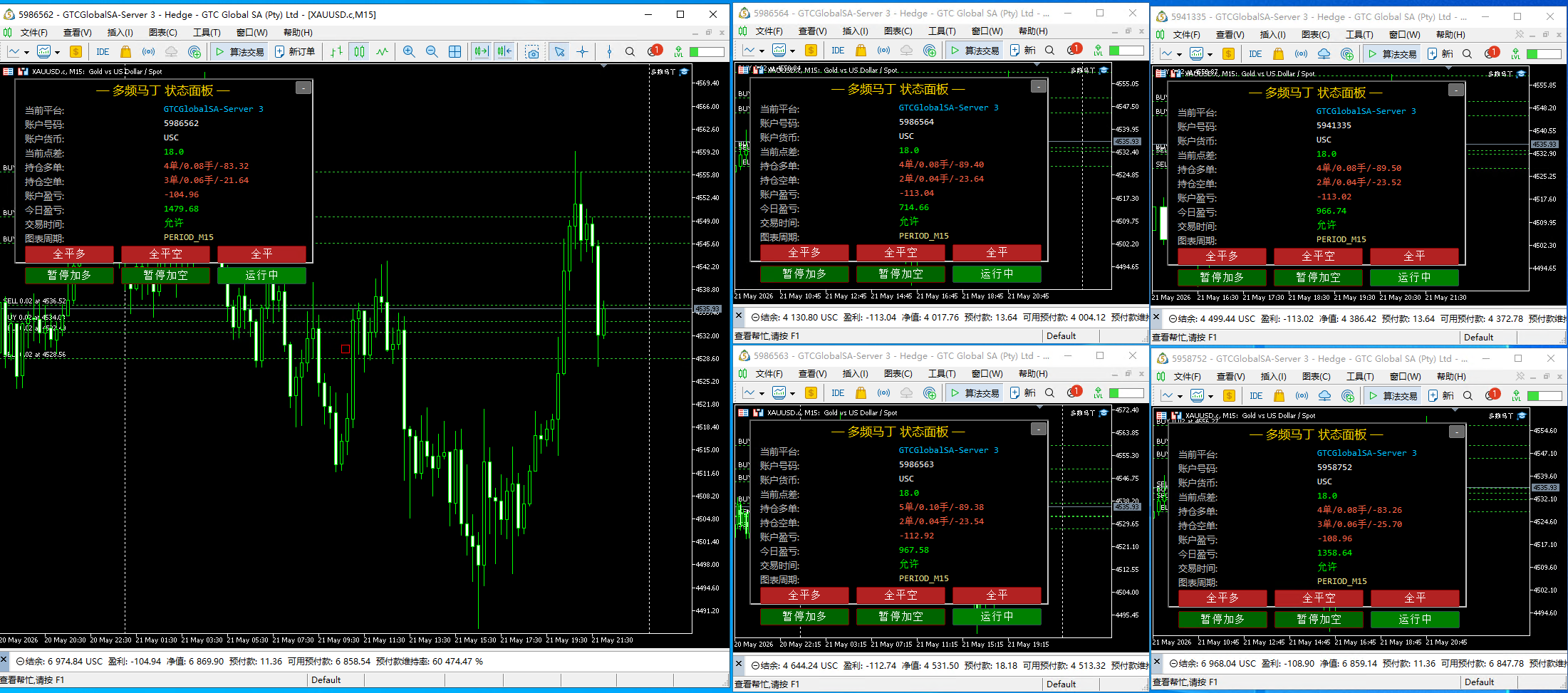
Task: Open the 图表(C) menu in 5986563 window
Action: pos(898,374)
